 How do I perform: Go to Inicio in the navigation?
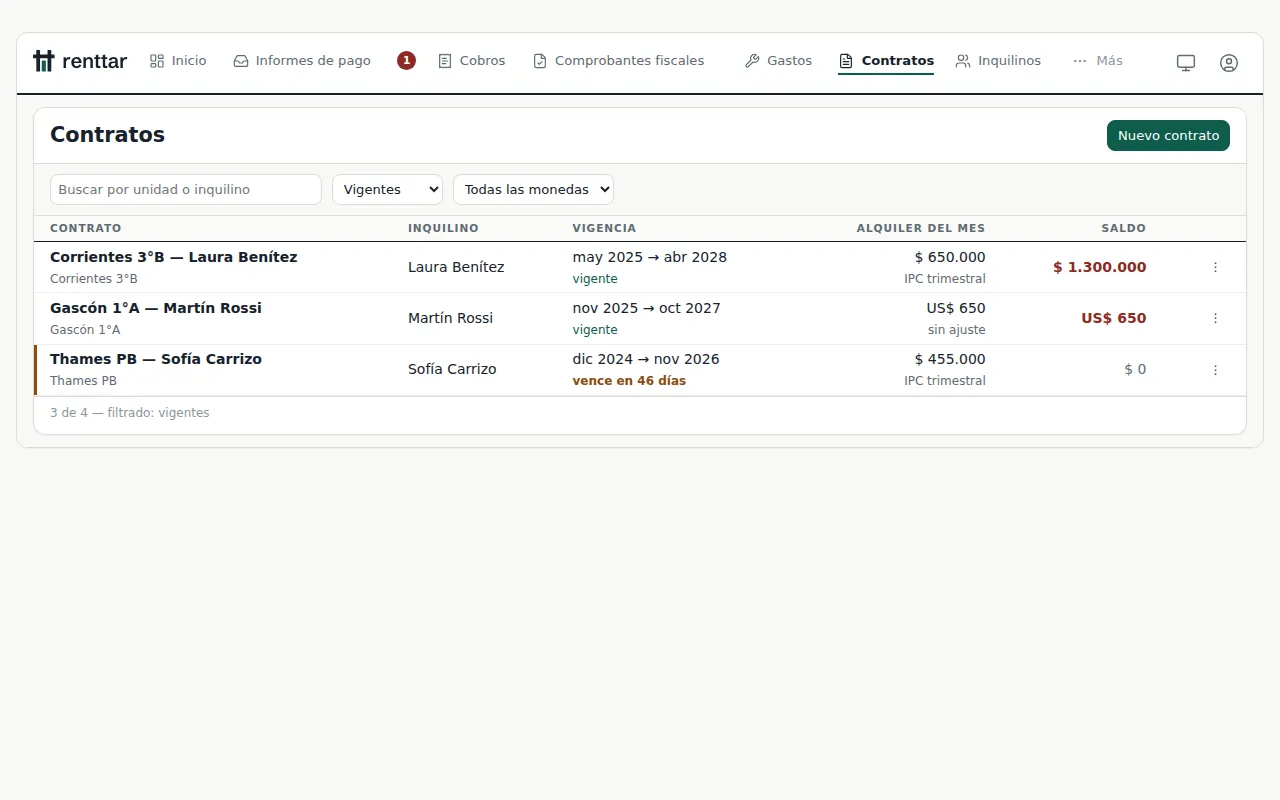click(178, 61)
